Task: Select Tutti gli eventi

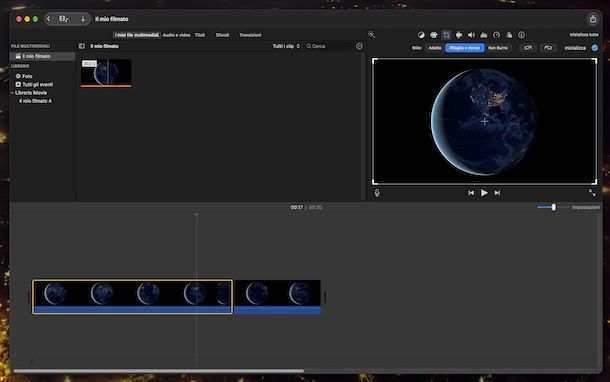Action: pos(34,84)
